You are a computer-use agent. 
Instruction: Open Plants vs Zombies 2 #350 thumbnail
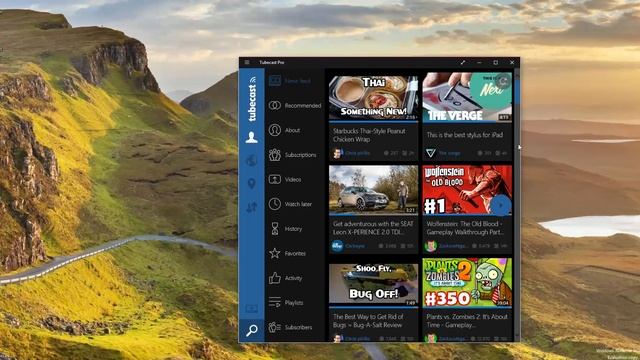click(x=467, y=282)
